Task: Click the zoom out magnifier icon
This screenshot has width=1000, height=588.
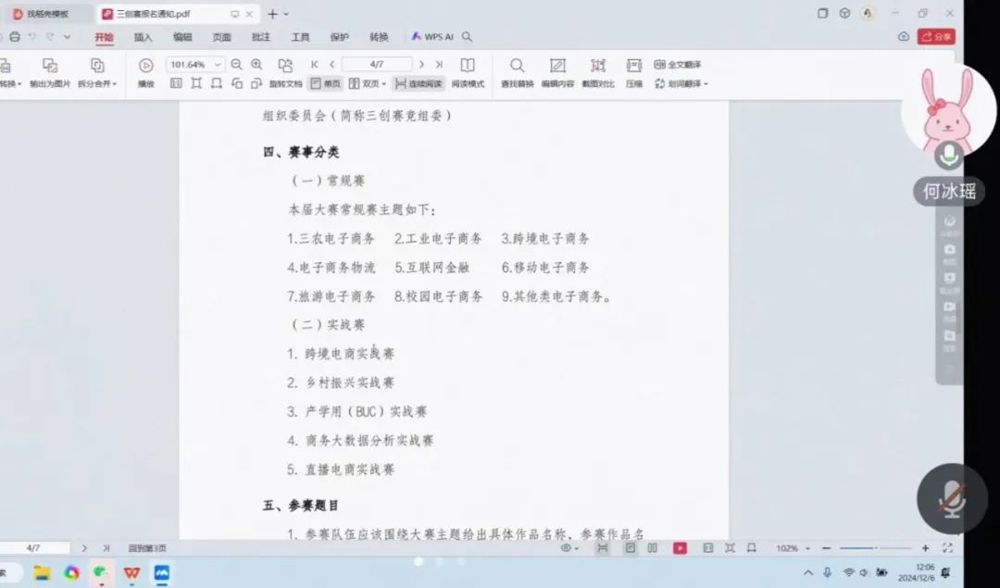Action: pos(237,64)
